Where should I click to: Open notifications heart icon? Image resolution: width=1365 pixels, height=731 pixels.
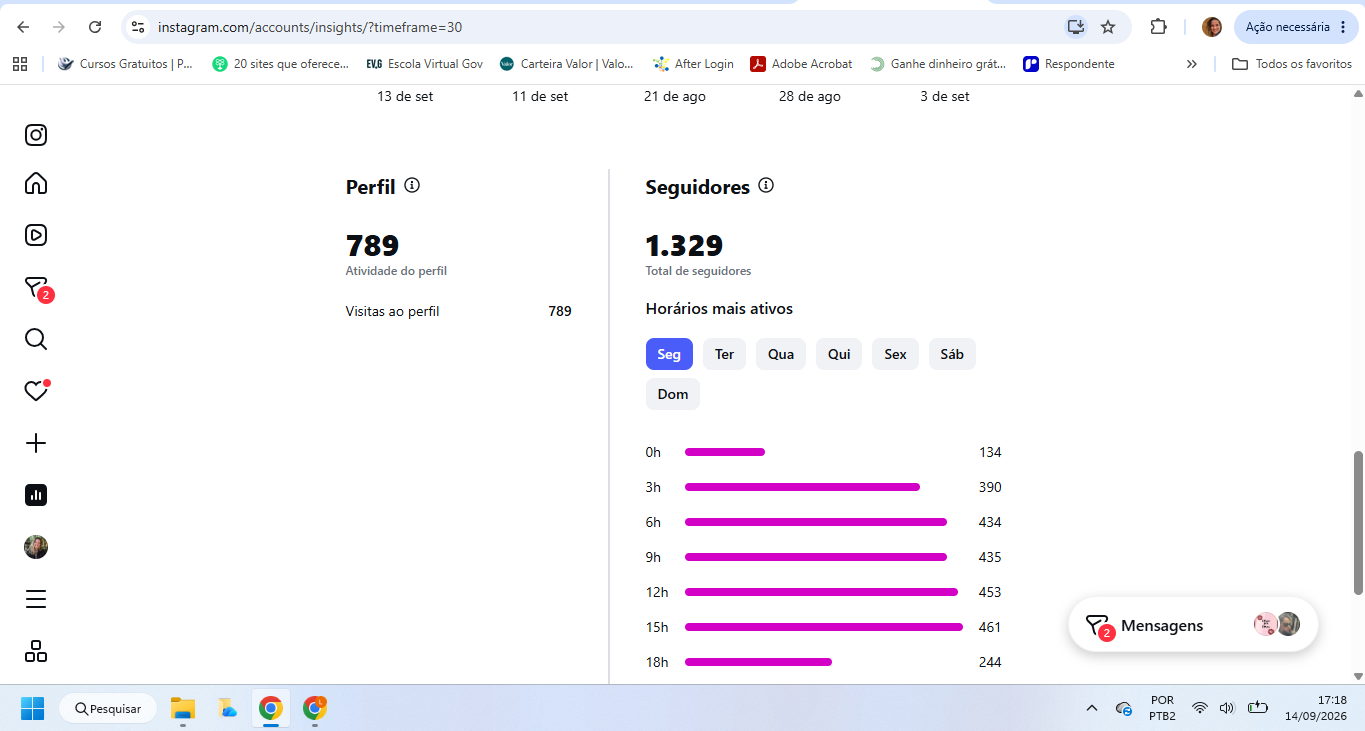(x=37, y=390)
